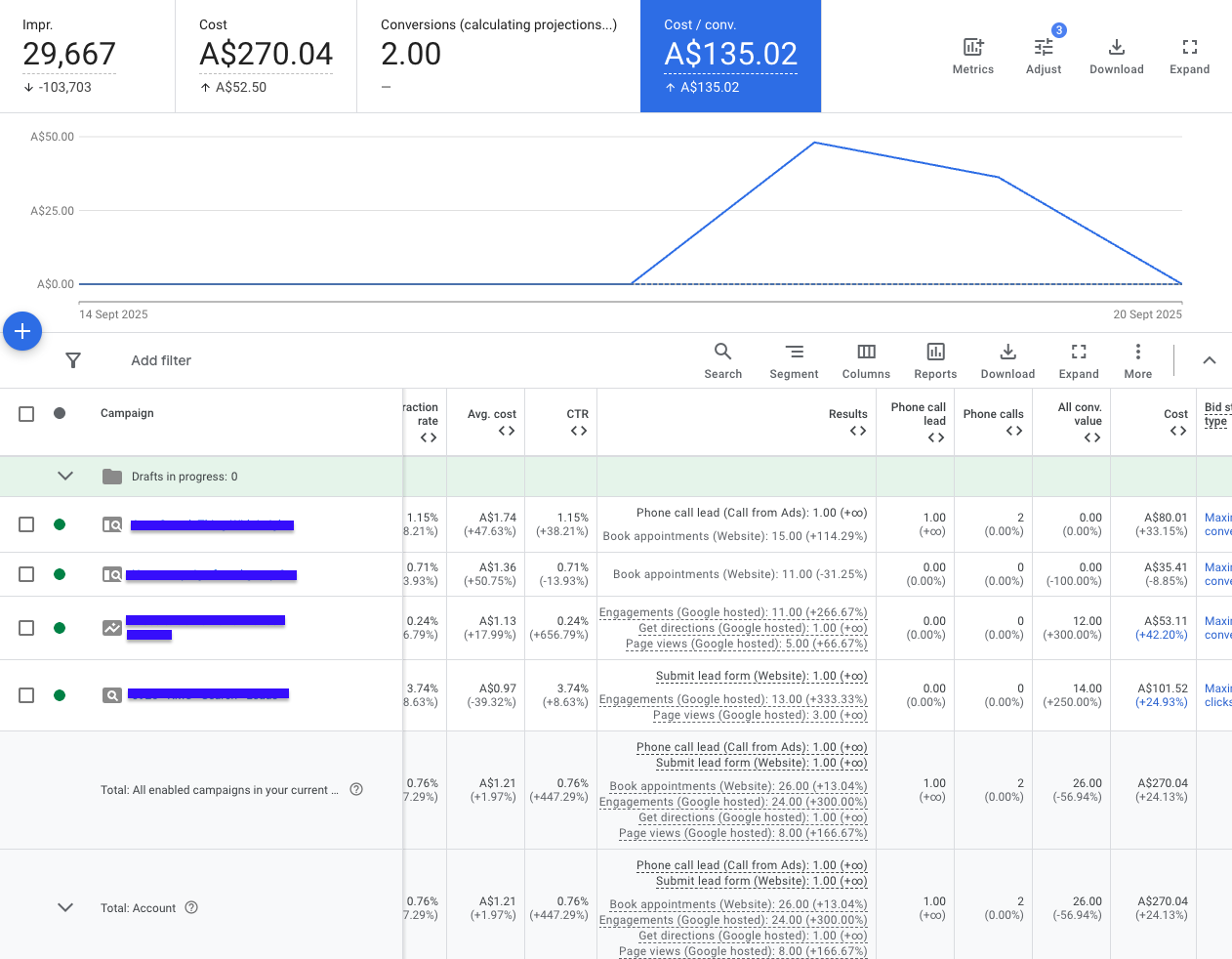The height and width of the screenshot is (959, 1232).
Task: Select the Cost / conv. scorecard
Action: (730, 56)
